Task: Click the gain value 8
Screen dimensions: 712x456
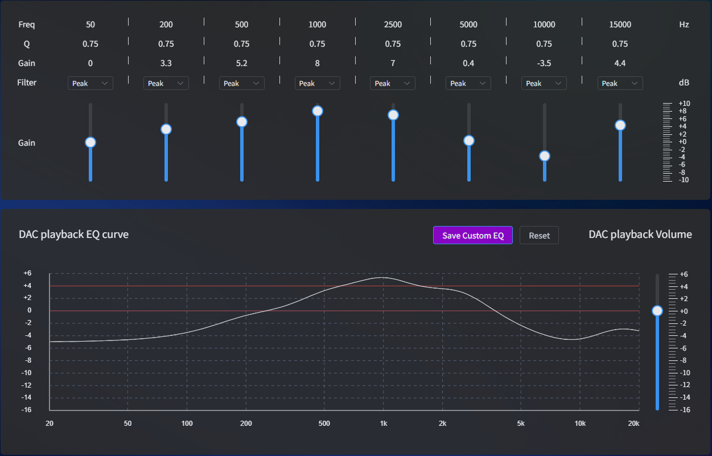Action: coord(317,63)
